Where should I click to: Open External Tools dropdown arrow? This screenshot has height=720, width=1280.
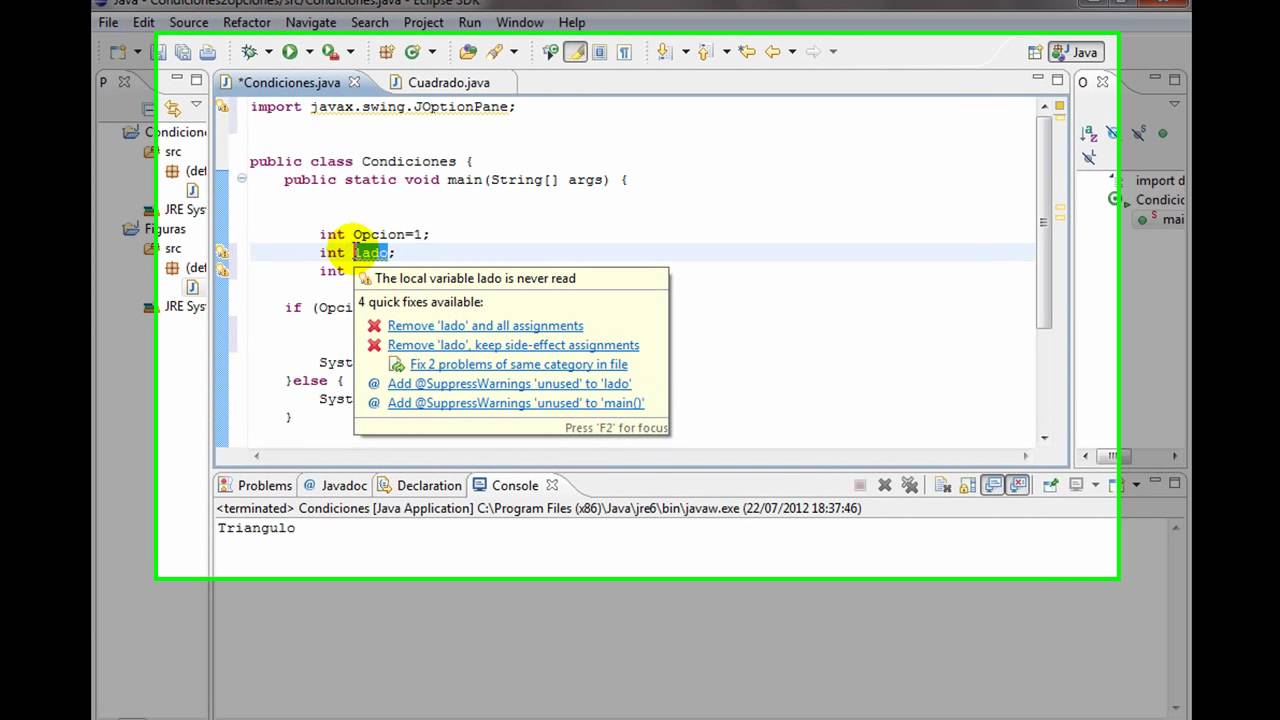351,52
